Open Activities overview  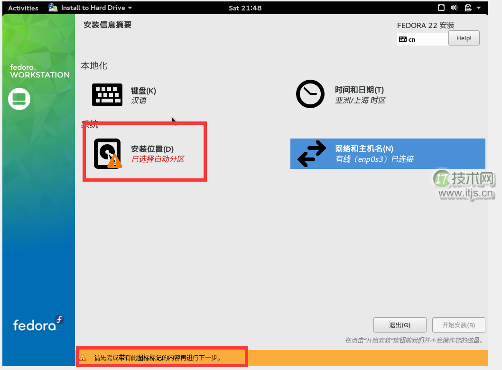[x=23, y=8]
